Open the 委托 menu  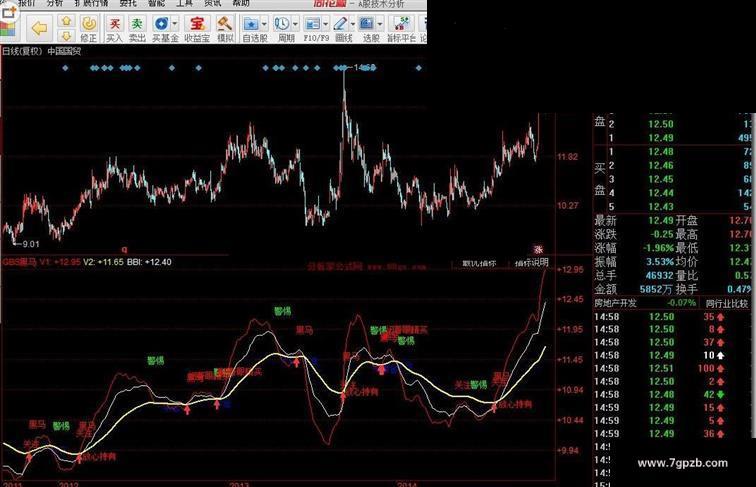coord(128,3)
